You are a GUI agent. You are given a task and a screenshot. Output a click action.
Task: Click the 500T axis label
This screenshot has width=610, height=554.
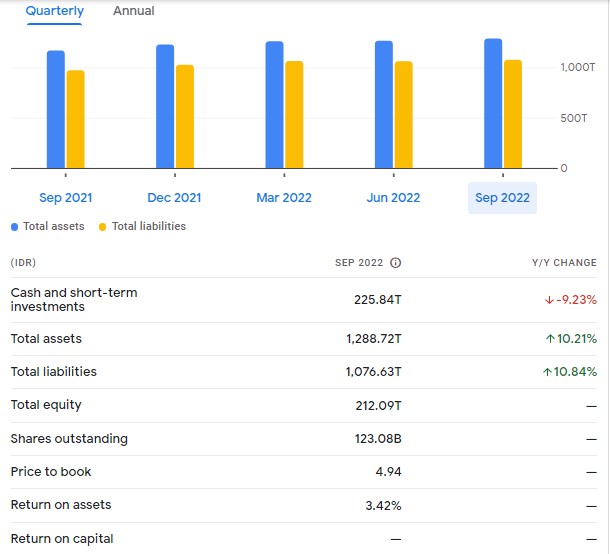pos(573,118)
